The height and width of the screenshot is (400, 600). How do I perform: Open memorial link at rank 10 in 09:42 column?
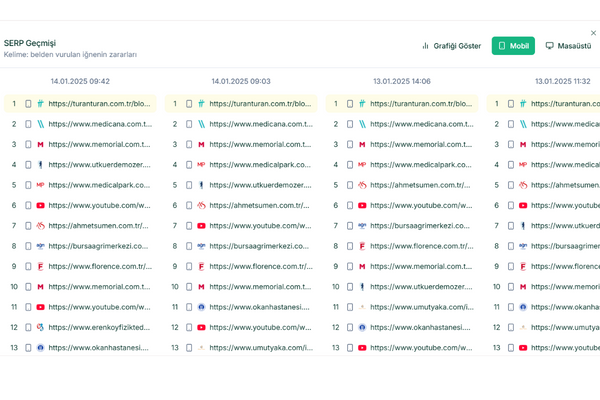[x=99, y=287]
